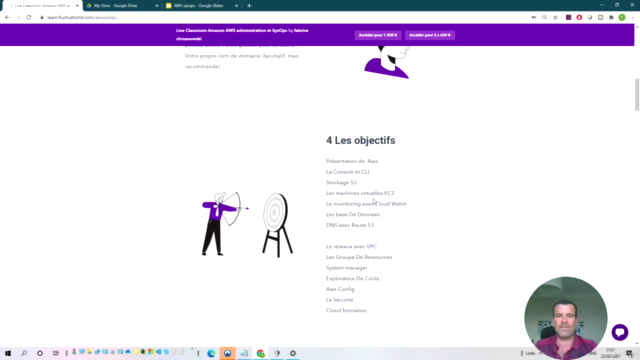The image size is (640, 360).
Task: Launch Microsoft Edge from taskbar
Action: pyautogui.click(x=211, y=353)
